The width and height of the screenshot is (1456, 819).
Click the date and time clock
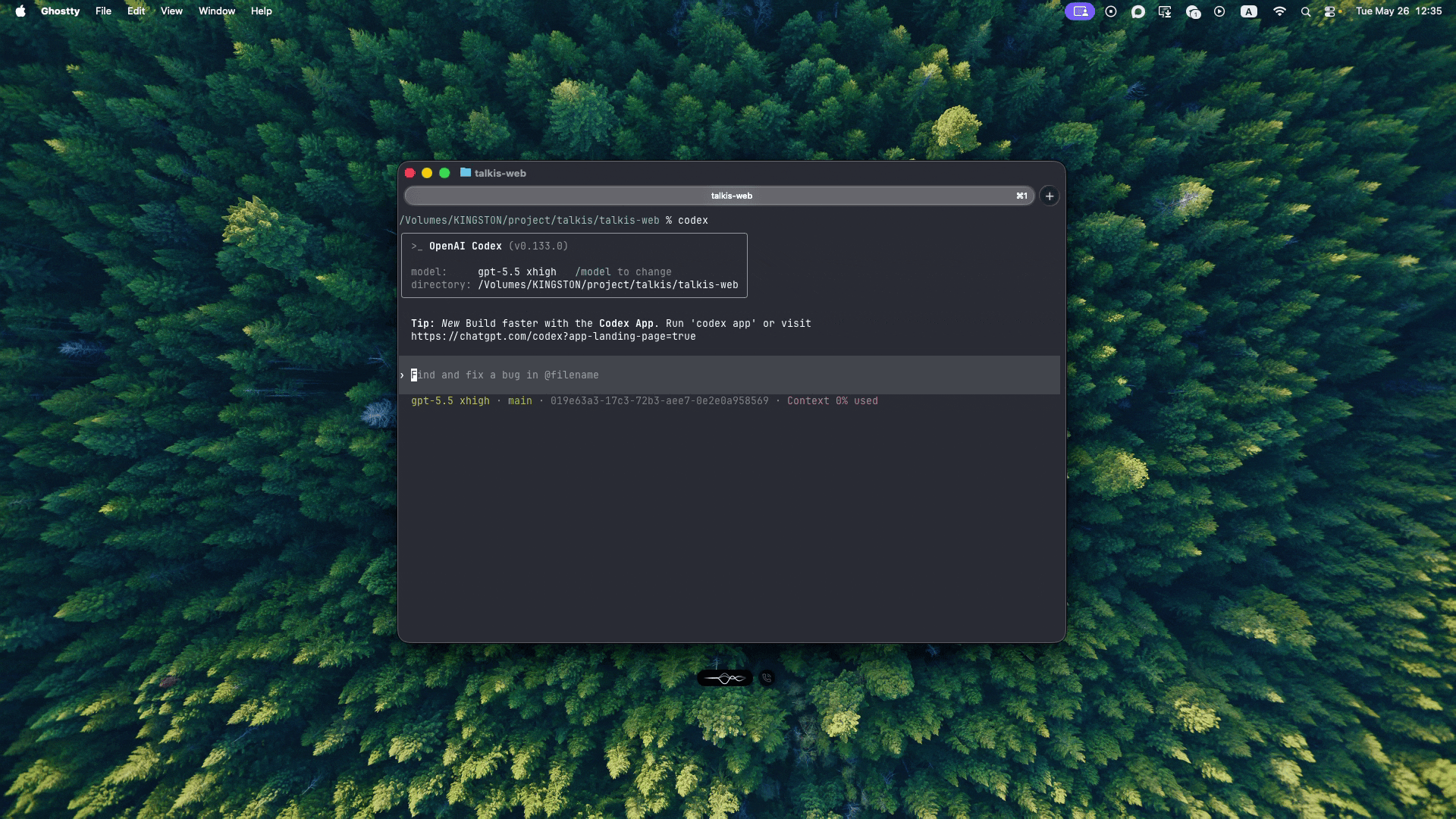[x=1398, y=11]
